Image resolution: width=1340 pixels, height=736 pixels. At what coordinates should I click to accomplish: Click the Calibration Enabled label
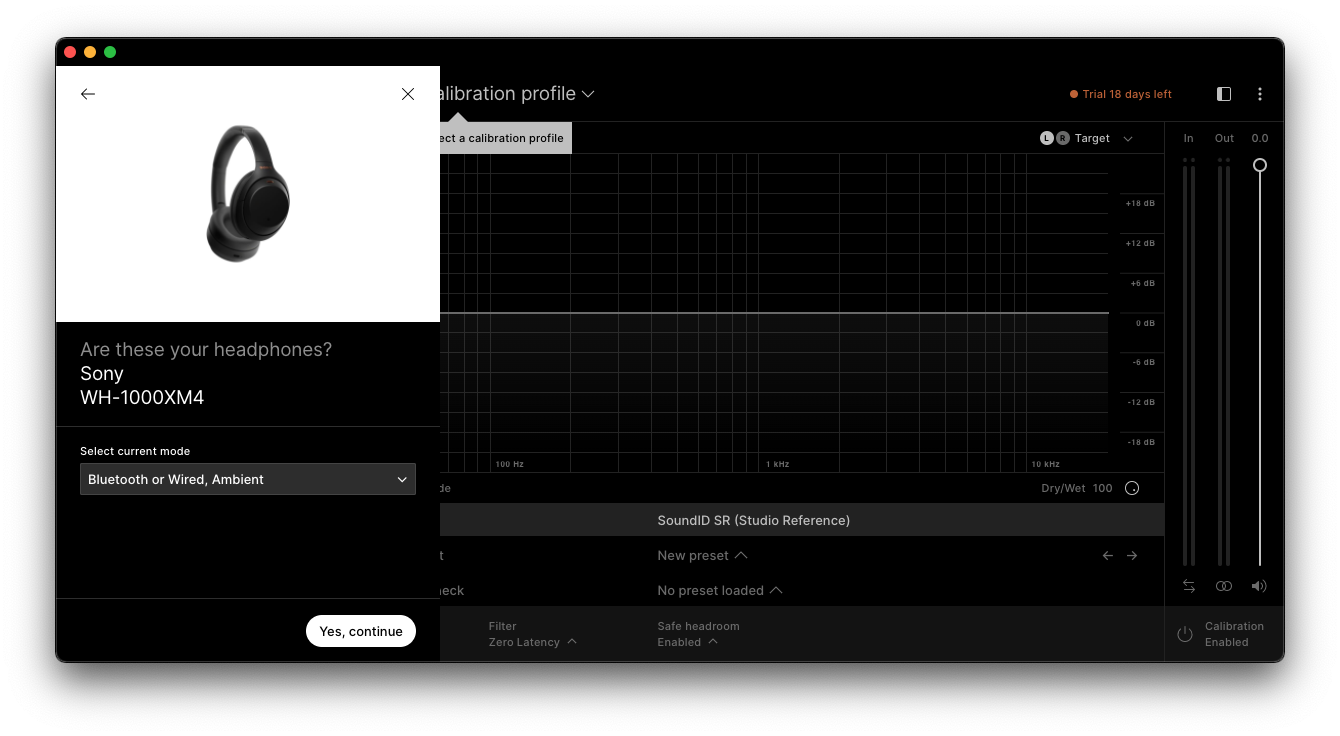click(x=1234, y=634)
